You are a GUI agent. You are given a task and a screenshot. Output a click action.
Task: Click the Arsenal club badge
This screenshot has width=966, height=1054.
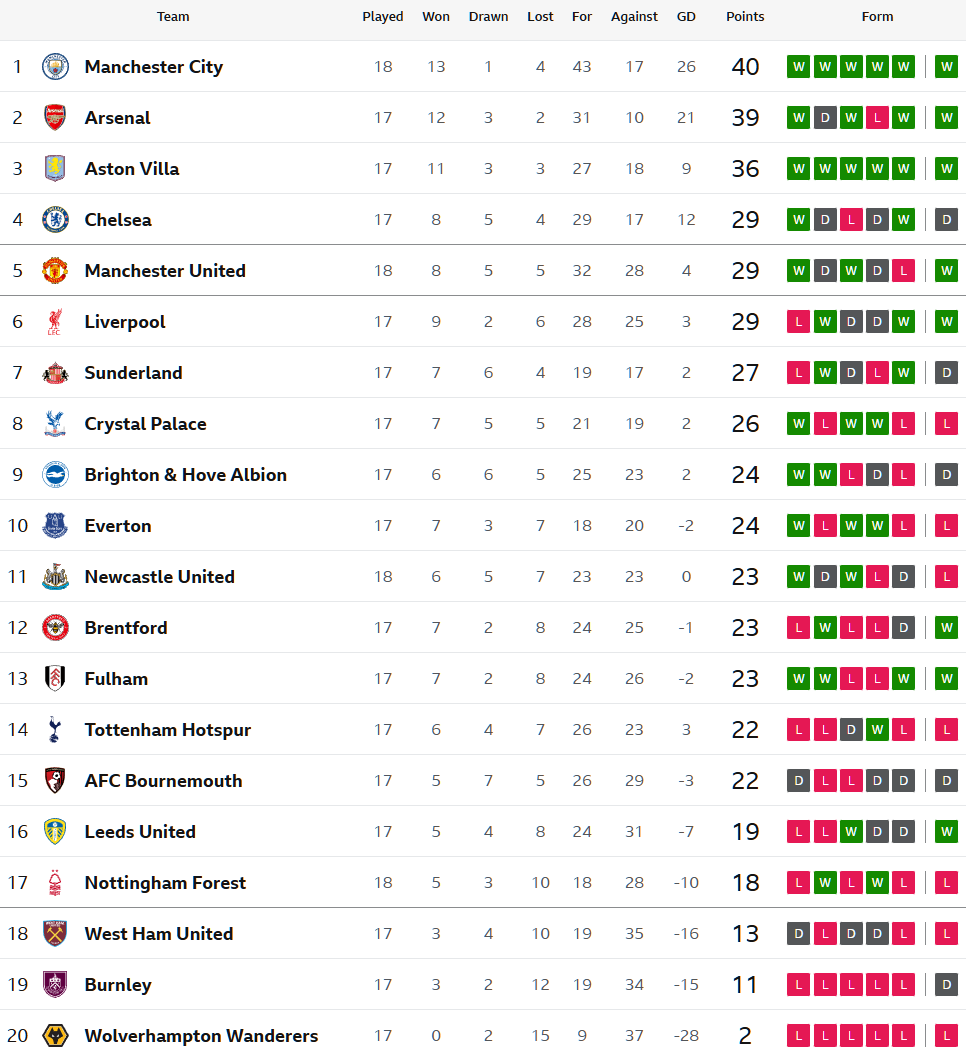[x=55, y=118]
